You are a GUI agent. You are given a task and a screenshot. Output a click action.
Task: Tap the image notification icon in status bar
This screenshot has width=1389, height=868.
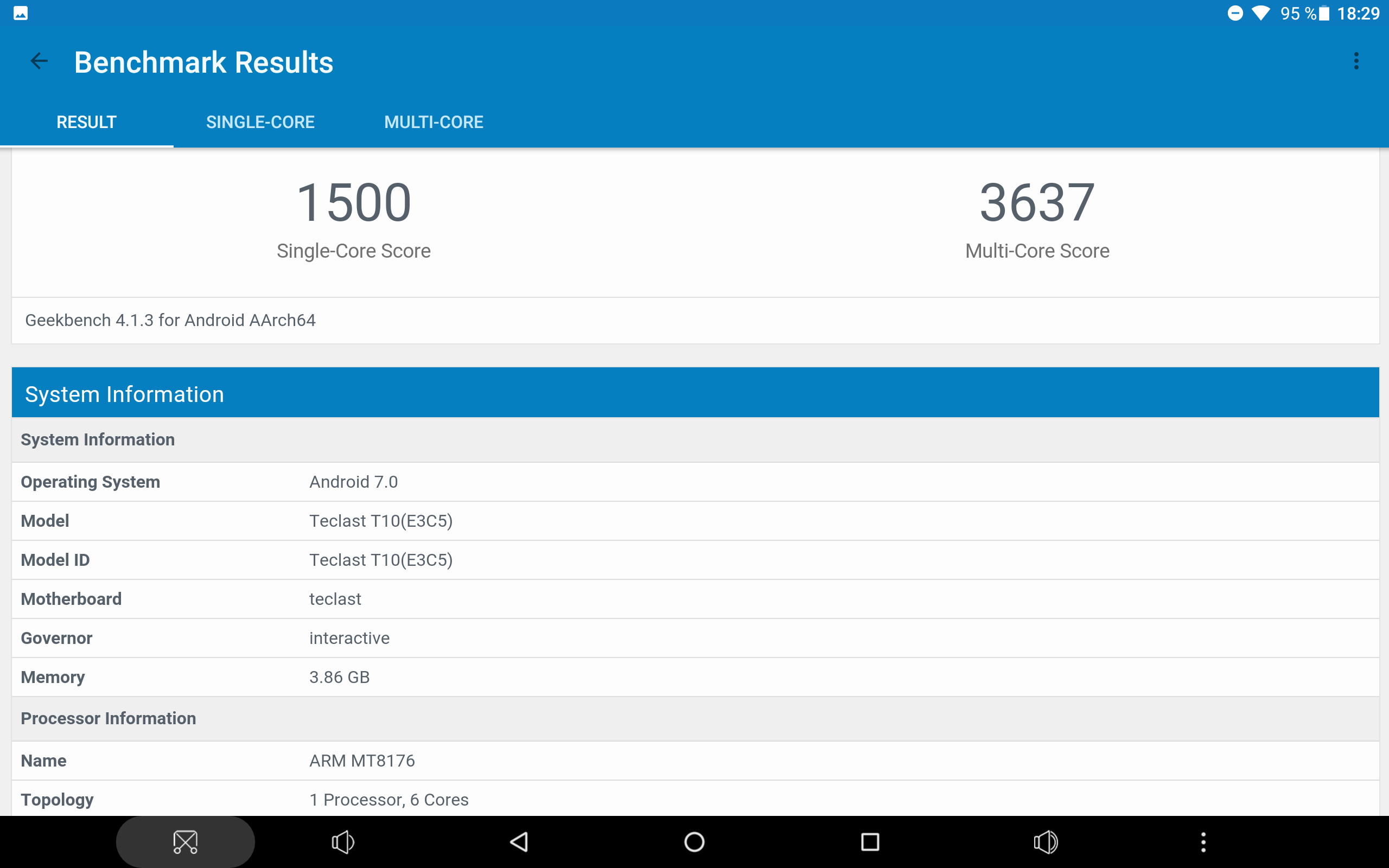pyautogui.click(x=21, y=13)
